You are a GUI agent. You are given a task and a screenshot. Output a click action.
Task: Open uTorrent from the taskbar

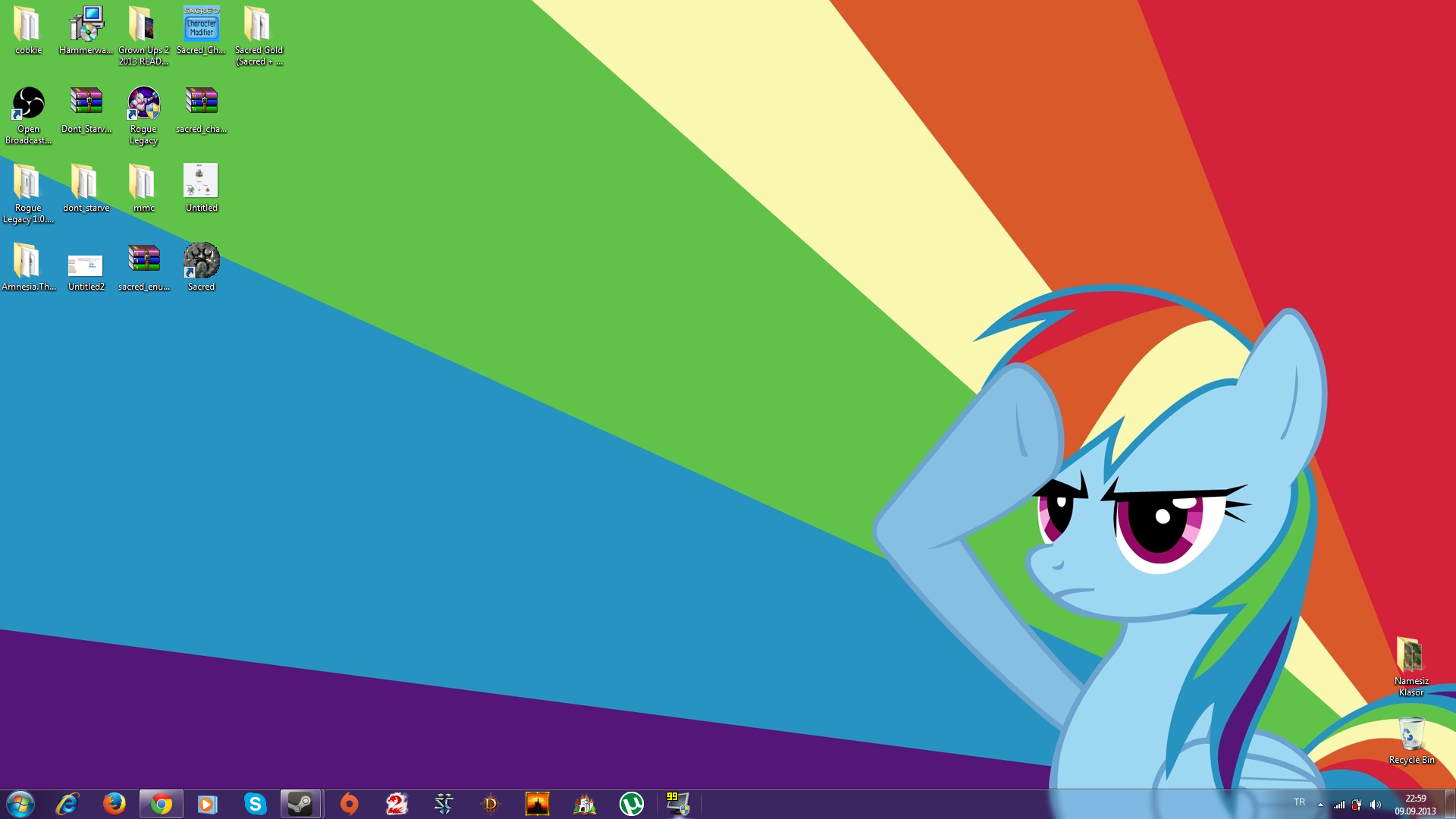point(632,804)
